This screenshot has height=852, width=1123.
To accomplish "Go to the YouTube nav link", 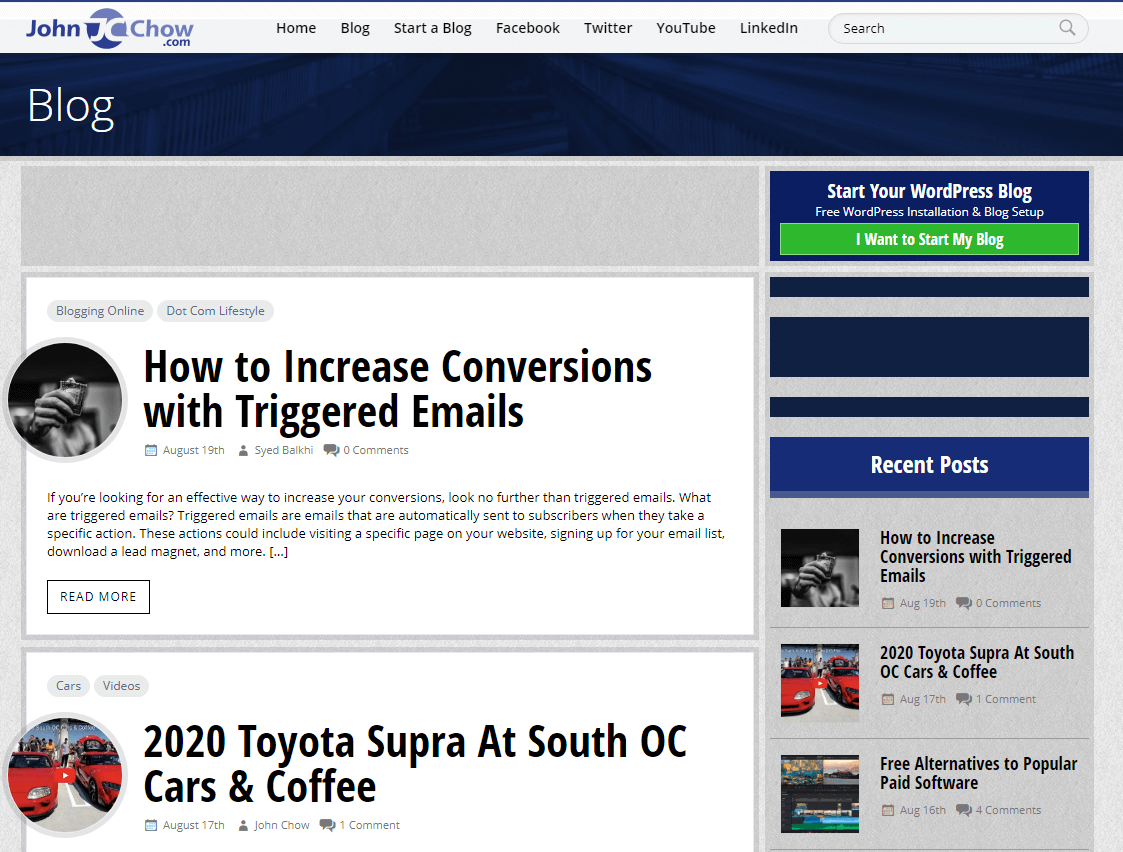I will pyautogui.click(x=685, y=28).
